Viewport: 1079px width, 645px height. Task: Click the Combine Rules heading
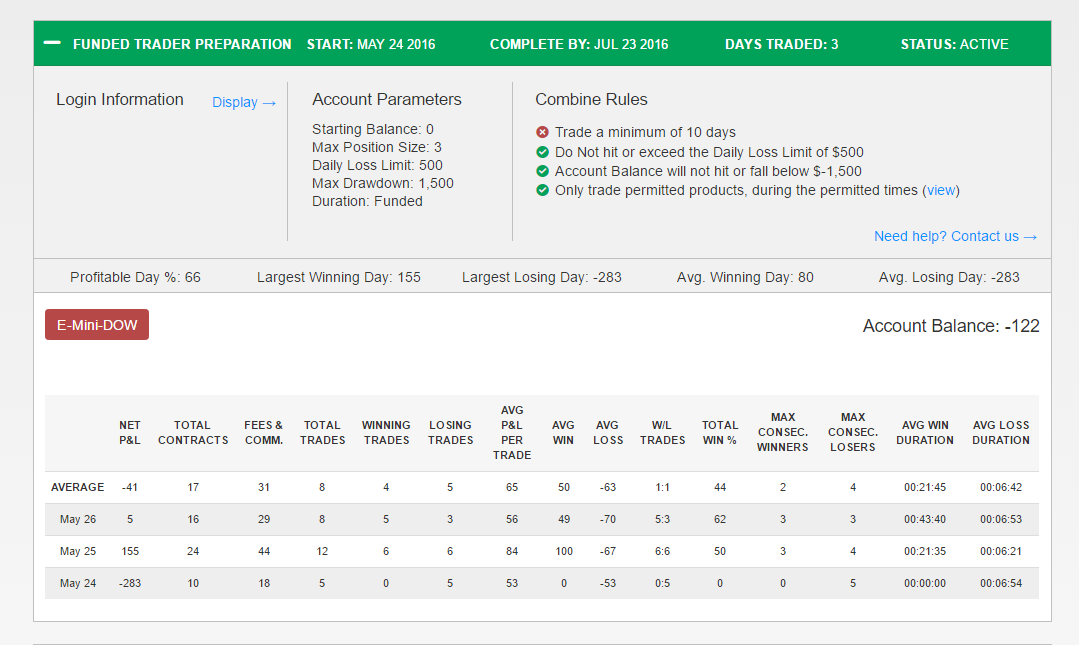coord(591,100)
